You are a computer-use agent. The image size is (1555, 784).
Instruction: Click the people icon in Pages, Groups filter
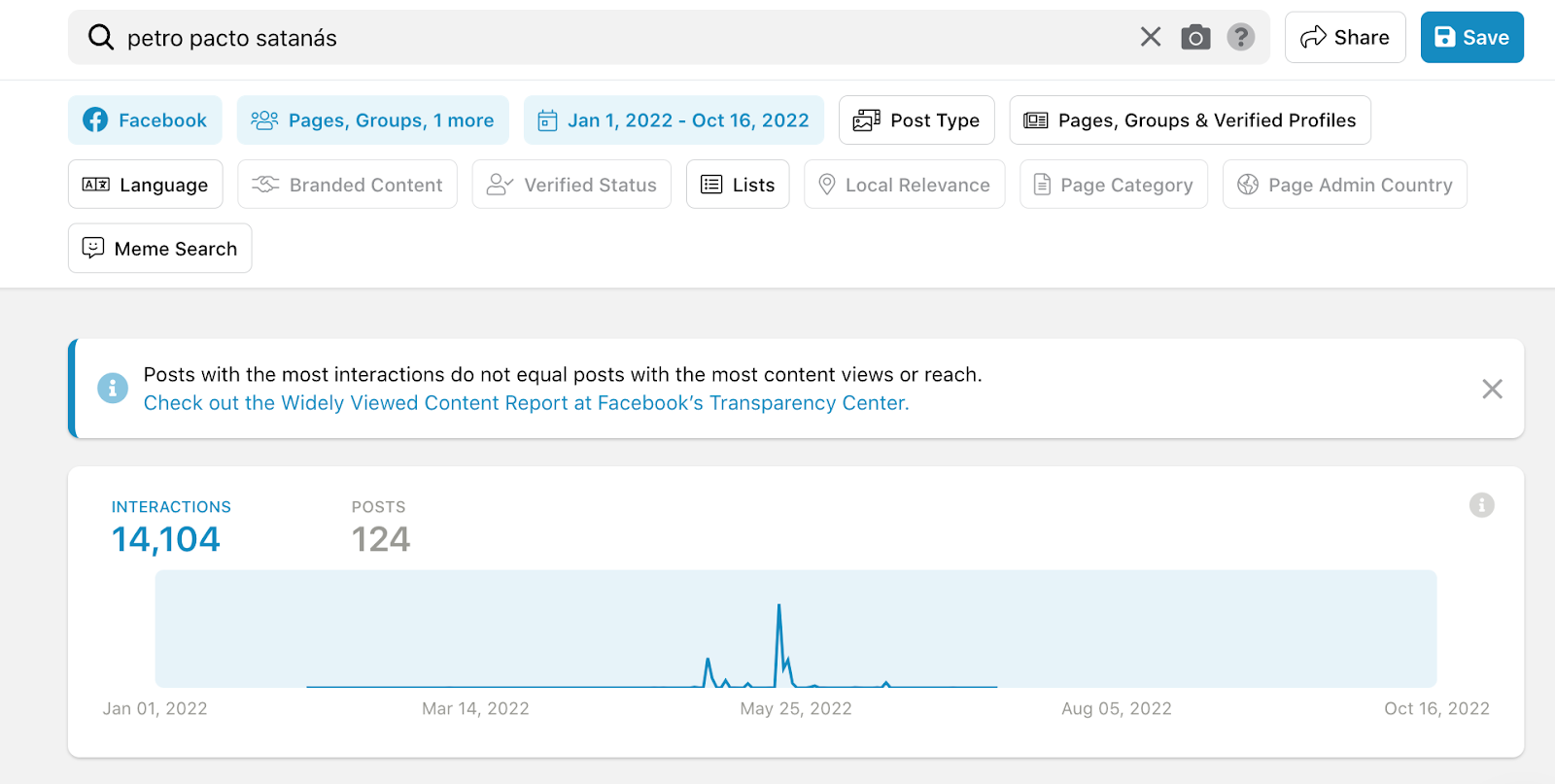[x=264, y=119]
